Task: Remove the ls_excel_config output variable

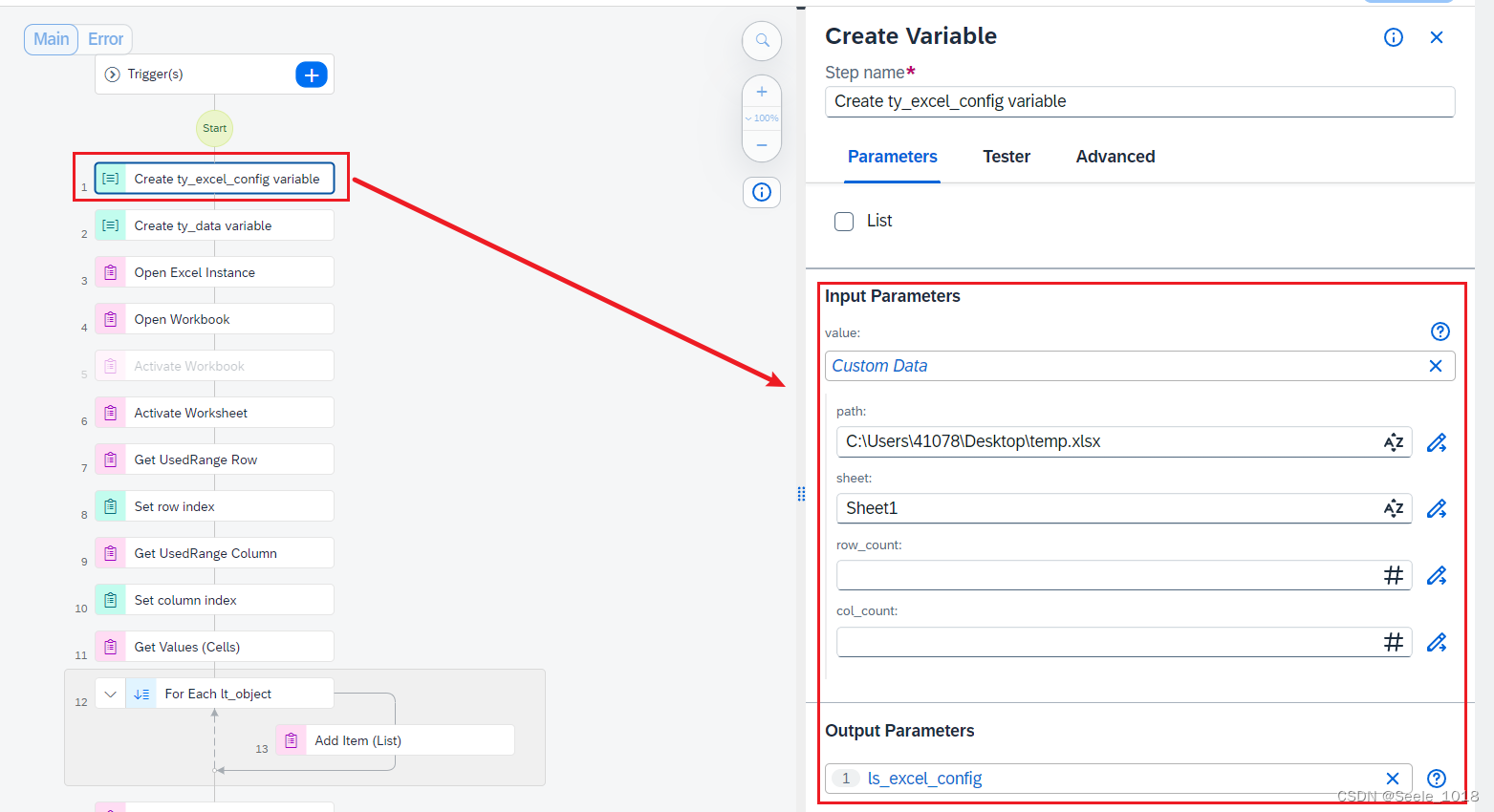Action: [1393, 779]
